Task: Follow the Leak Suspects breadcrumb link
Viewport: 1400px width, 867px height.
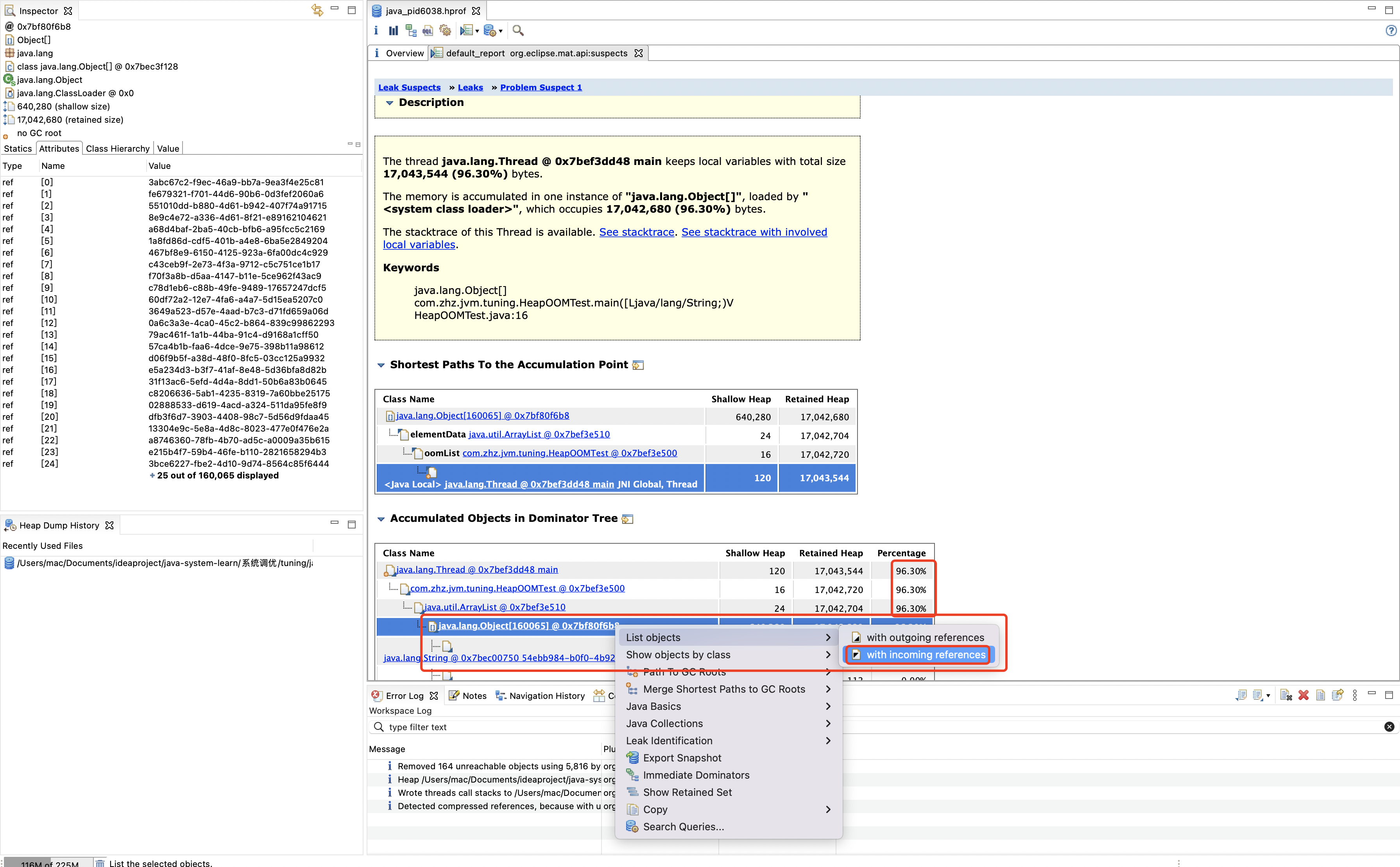Action: pos(409,87)
